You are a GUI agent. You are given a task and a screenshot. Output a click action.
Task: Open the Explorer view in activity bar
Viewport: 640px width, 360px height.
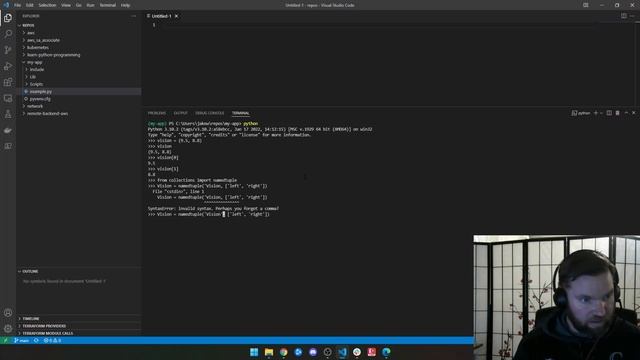[x=8, y=18]
